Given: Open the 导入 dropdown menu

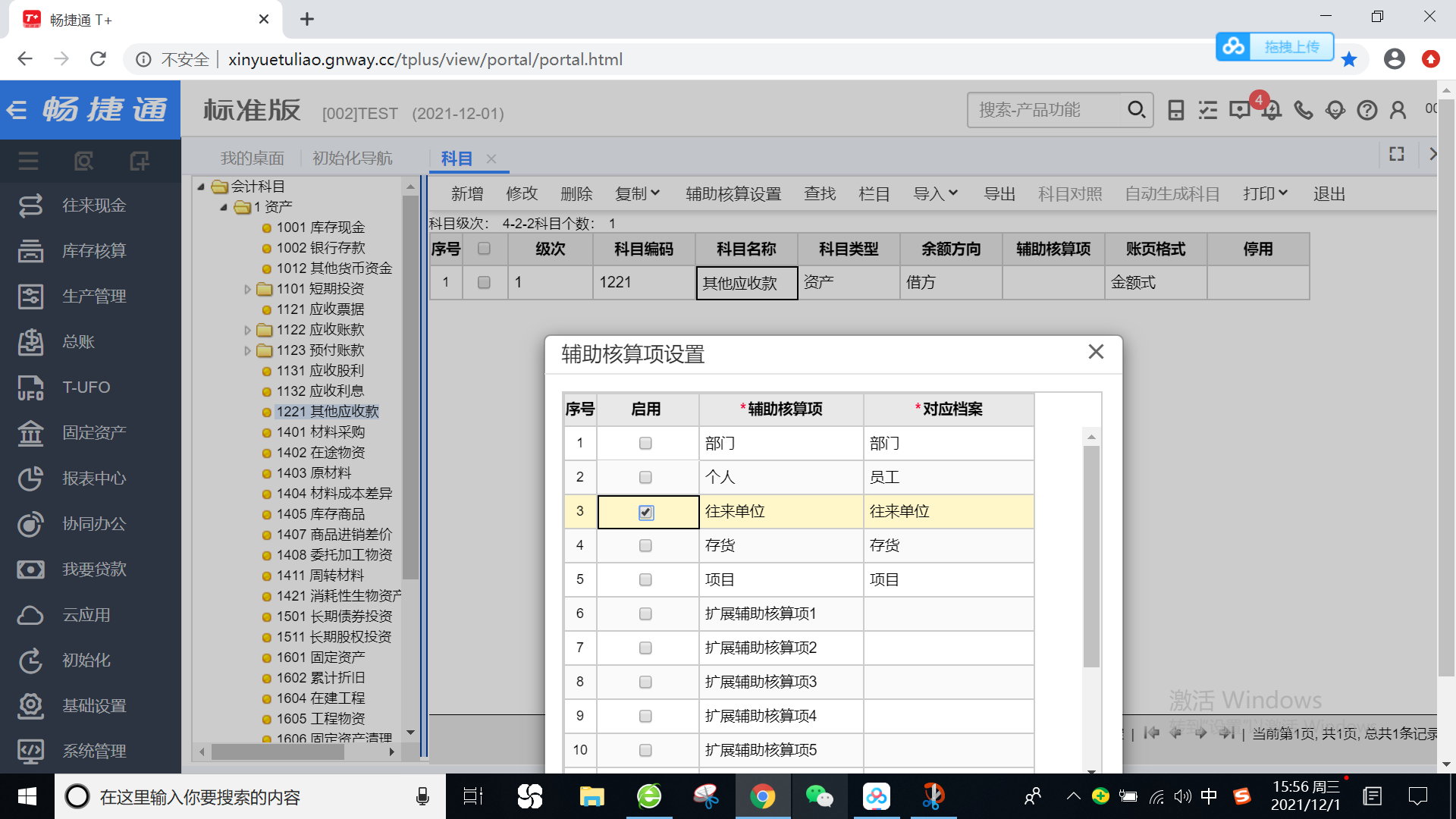Looking at the screenshot, I should [x=936, y=194].
